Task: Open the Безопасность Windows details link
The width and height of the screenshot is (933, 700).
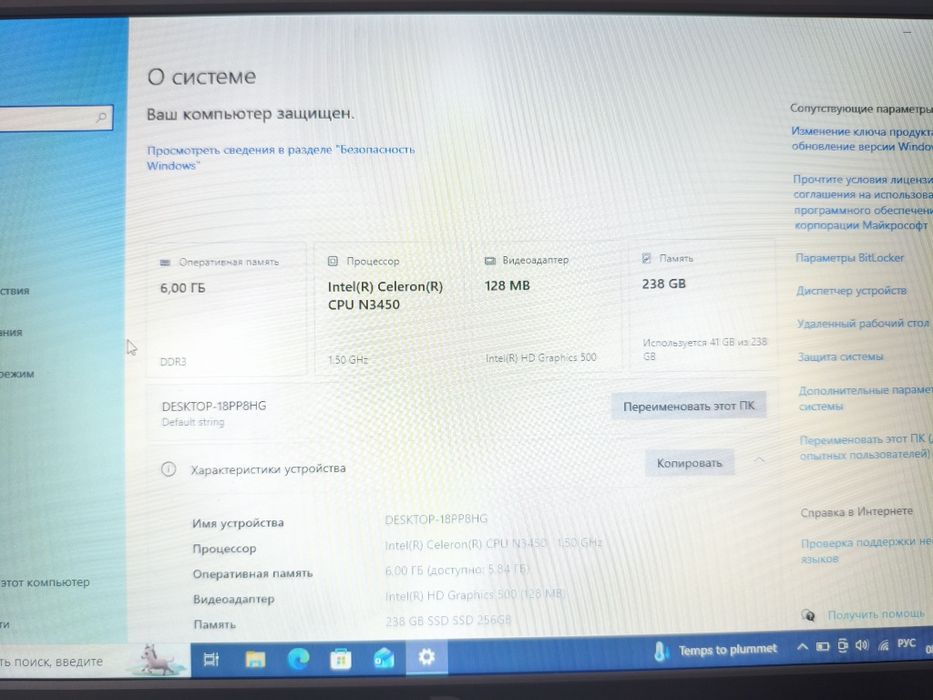Action: tap(280, 157)
